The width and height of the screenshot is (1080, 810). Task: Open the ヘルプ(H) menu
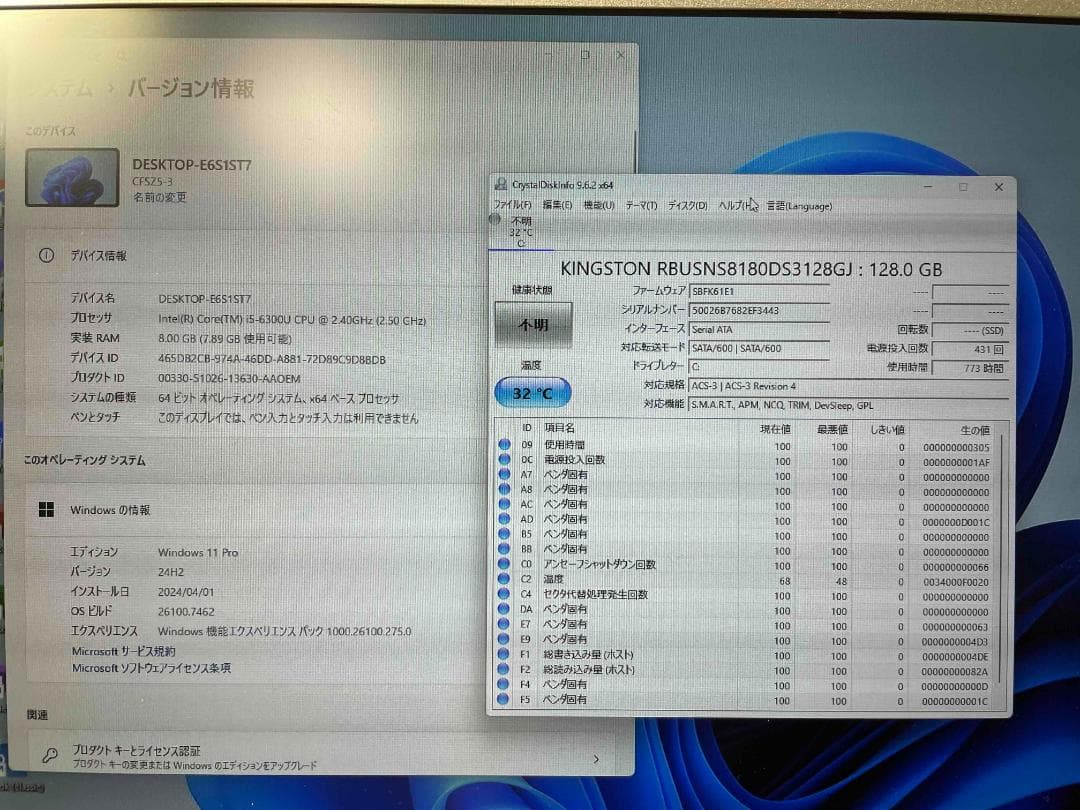tap(738, 205)
